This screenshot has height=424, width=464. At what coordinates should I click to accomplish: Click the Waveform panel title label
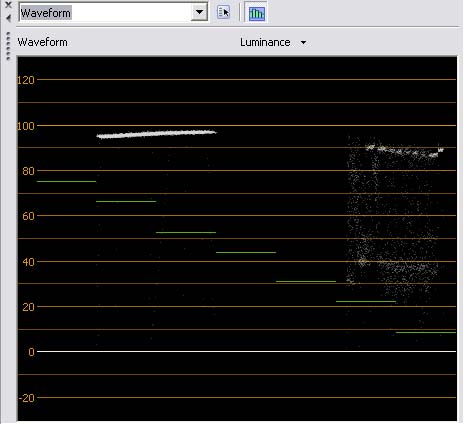(x=42, y=42)
